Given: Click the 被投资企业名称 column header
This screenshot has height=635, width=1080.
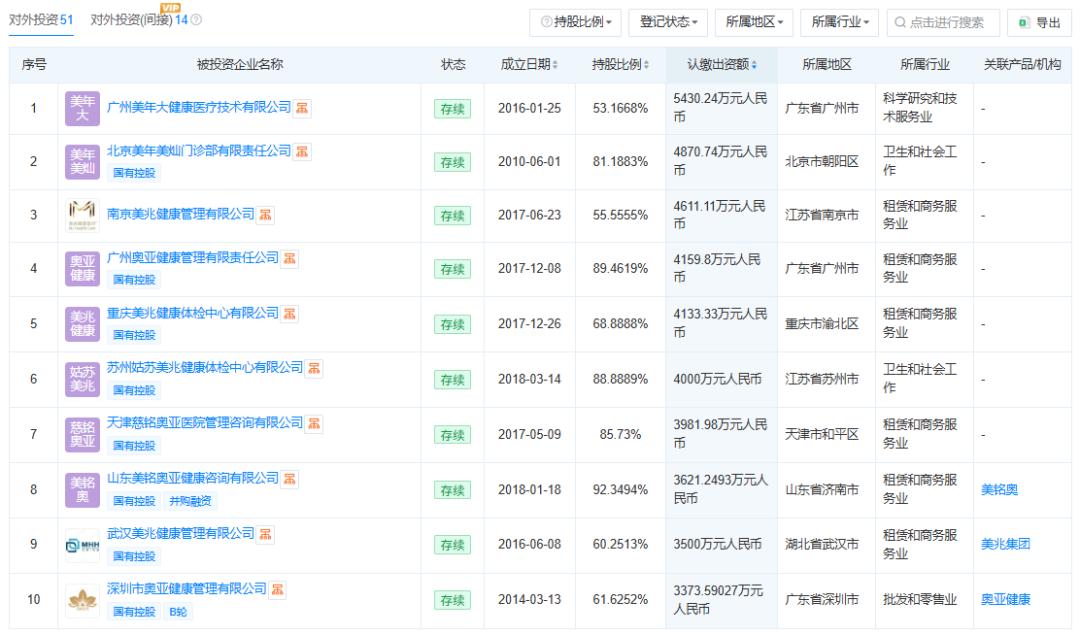Looking at the screenshot, I should [240, 65].
